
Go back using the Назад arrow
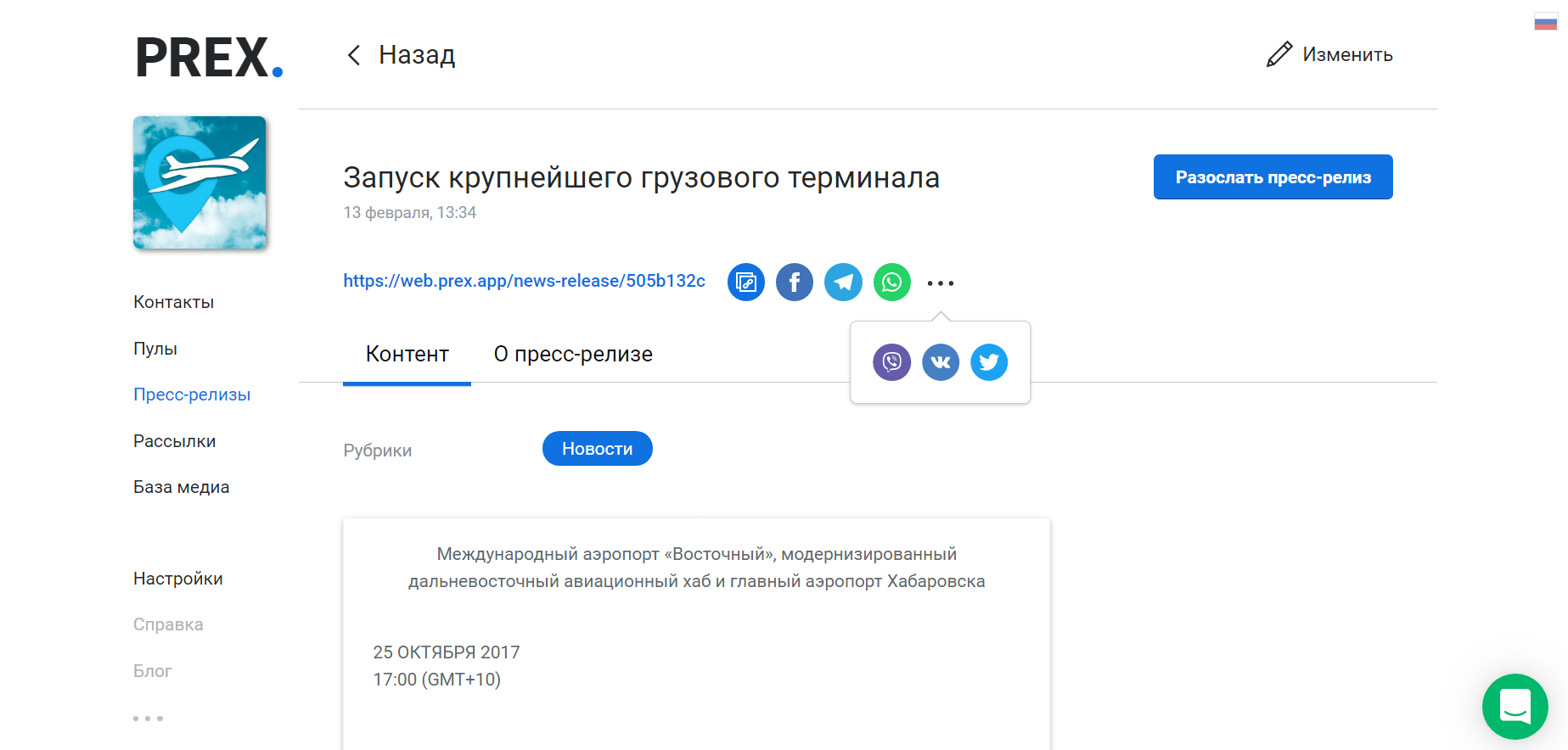pos(355,55)
